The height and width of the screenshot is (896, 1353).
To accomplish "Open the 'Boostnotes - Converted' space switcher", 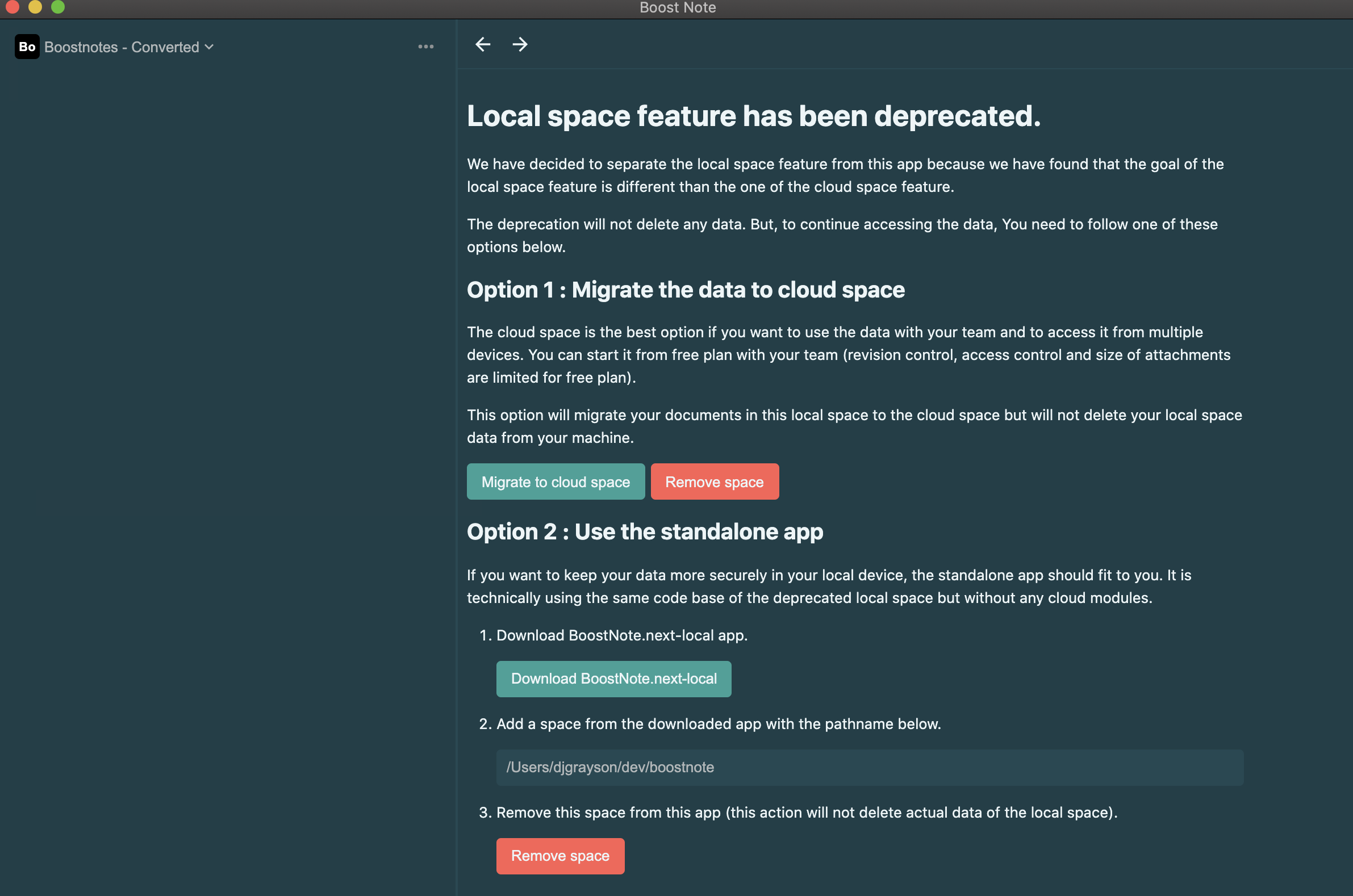I will pos(122,47).
